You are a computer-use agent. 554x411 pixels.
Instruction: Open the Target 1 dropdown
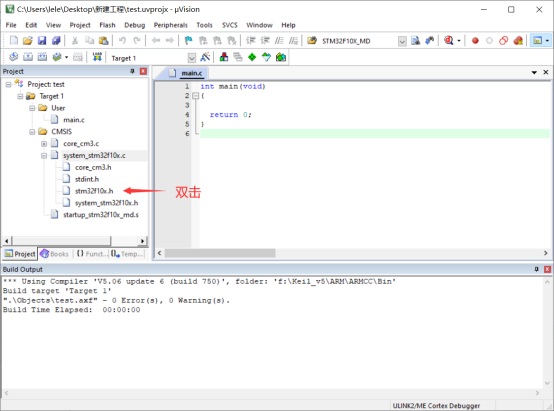click(x=192, y=58)
